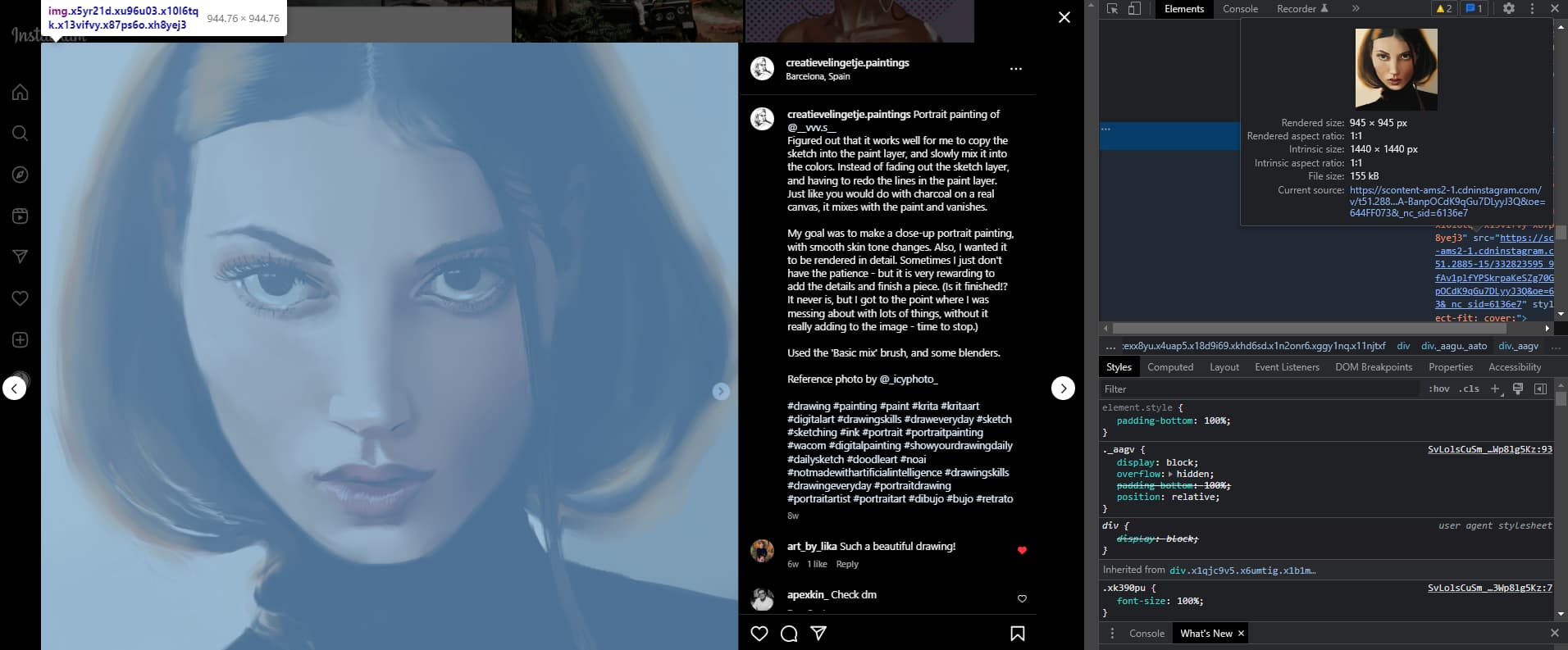Click the horizontal scrollbar right arrow in DOM tree

(1547, 328)
